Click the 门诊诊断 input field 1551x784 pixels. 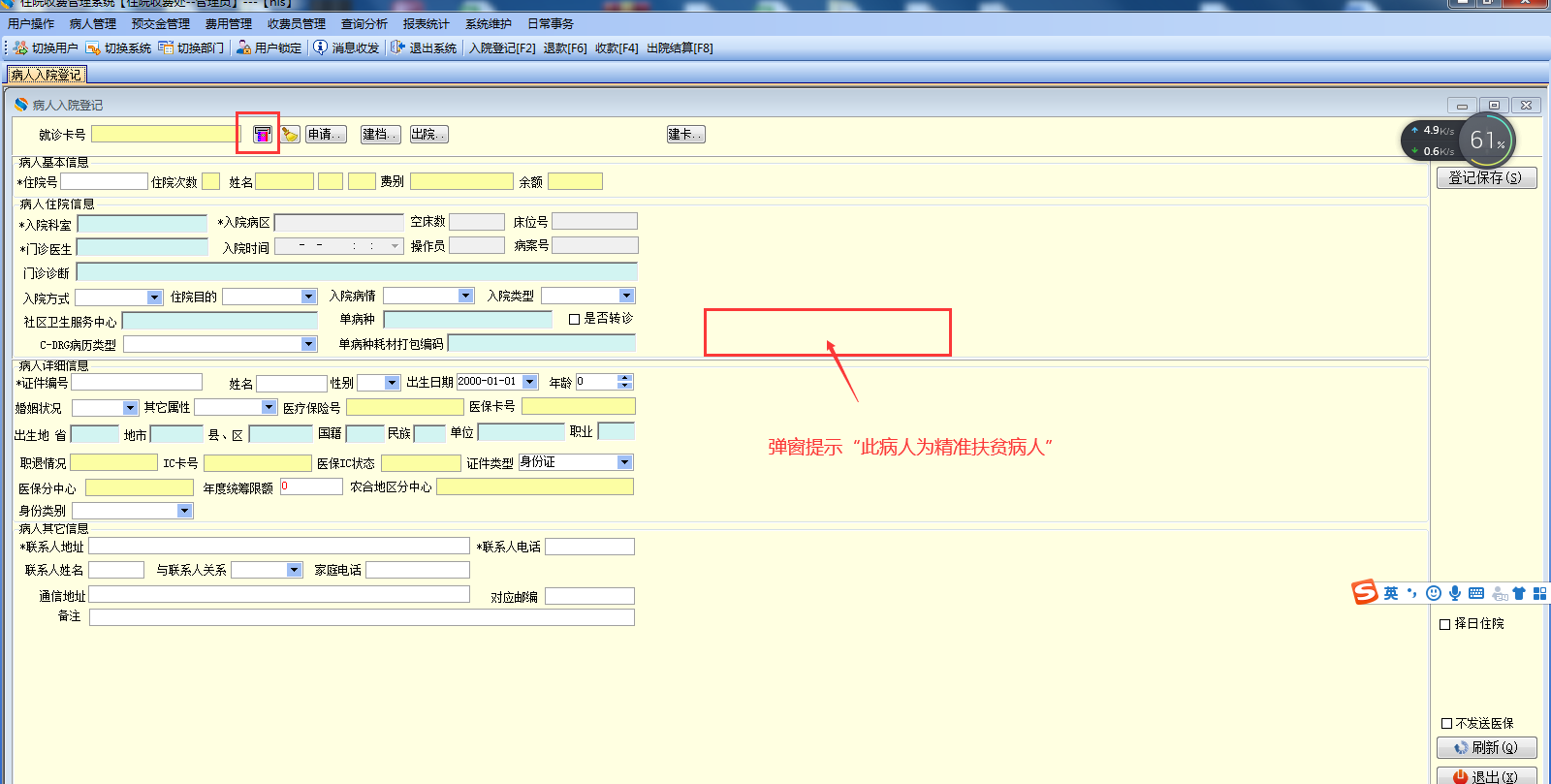tap(357, 272)
